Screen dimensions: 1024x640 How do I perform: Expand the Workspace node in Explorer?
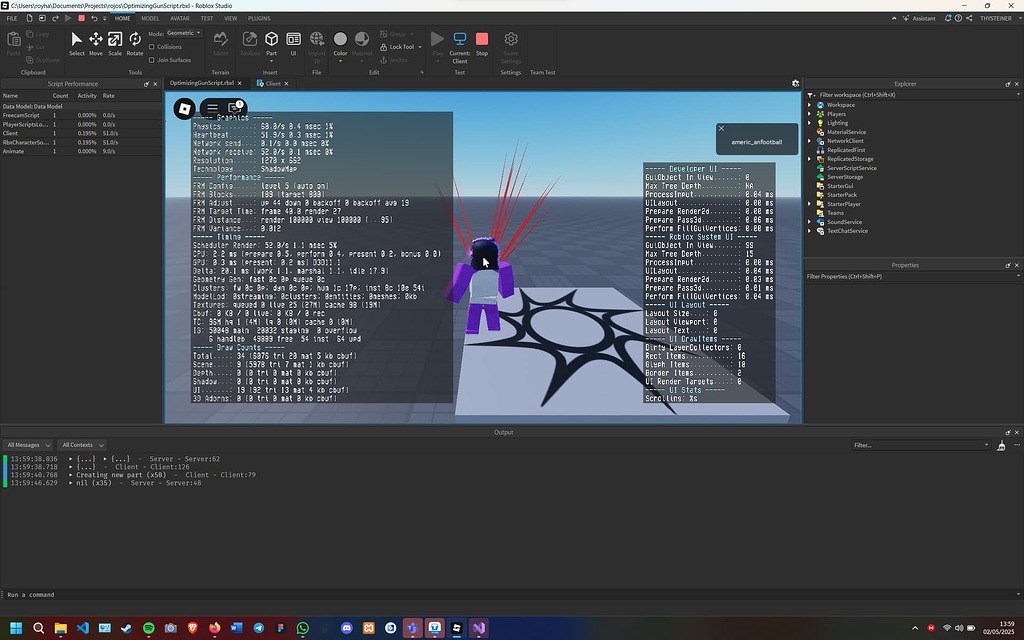[810, 105]
